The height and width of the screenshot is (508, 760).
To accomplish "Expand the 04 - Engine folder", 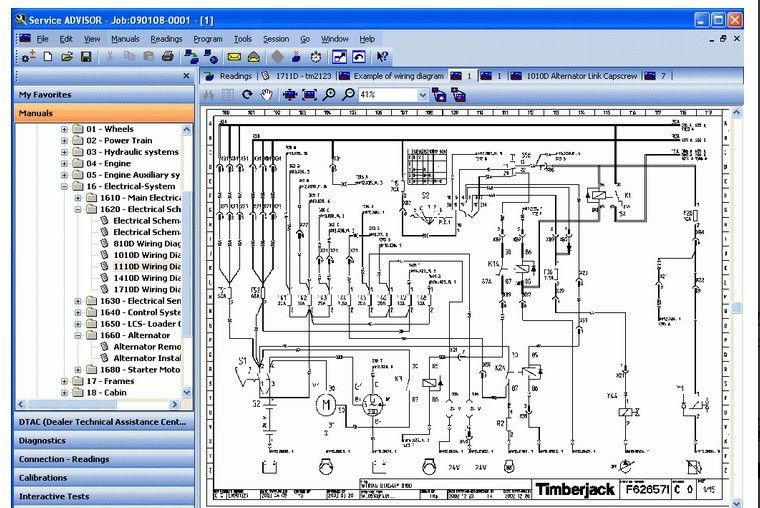I will pyautogui.click(x=64, y=163).
